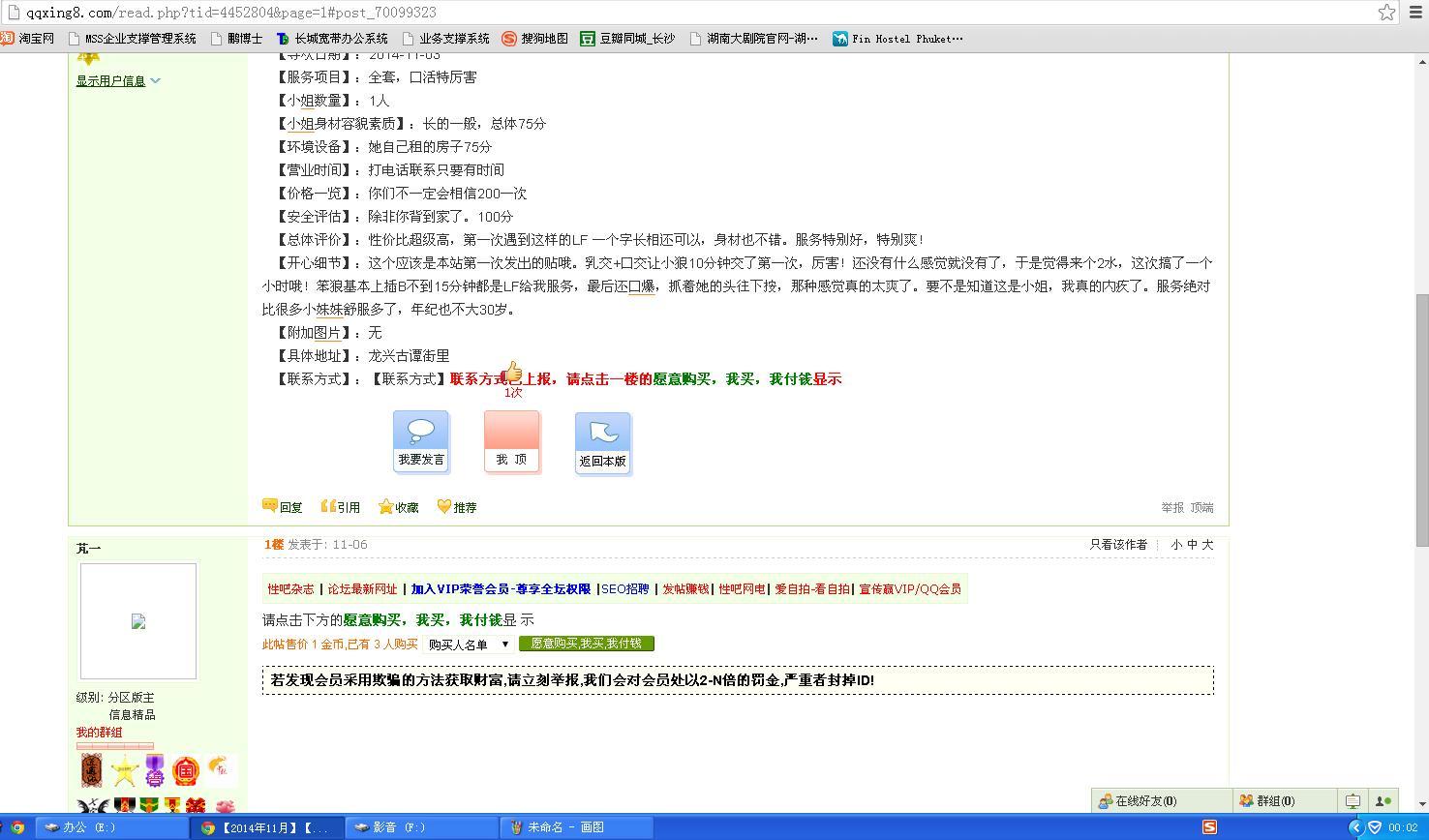This screenshot has height=840, width=1429.
Task: Click the 返回本版 flag button
Action: pyautogui.click(x=603, y=444)
